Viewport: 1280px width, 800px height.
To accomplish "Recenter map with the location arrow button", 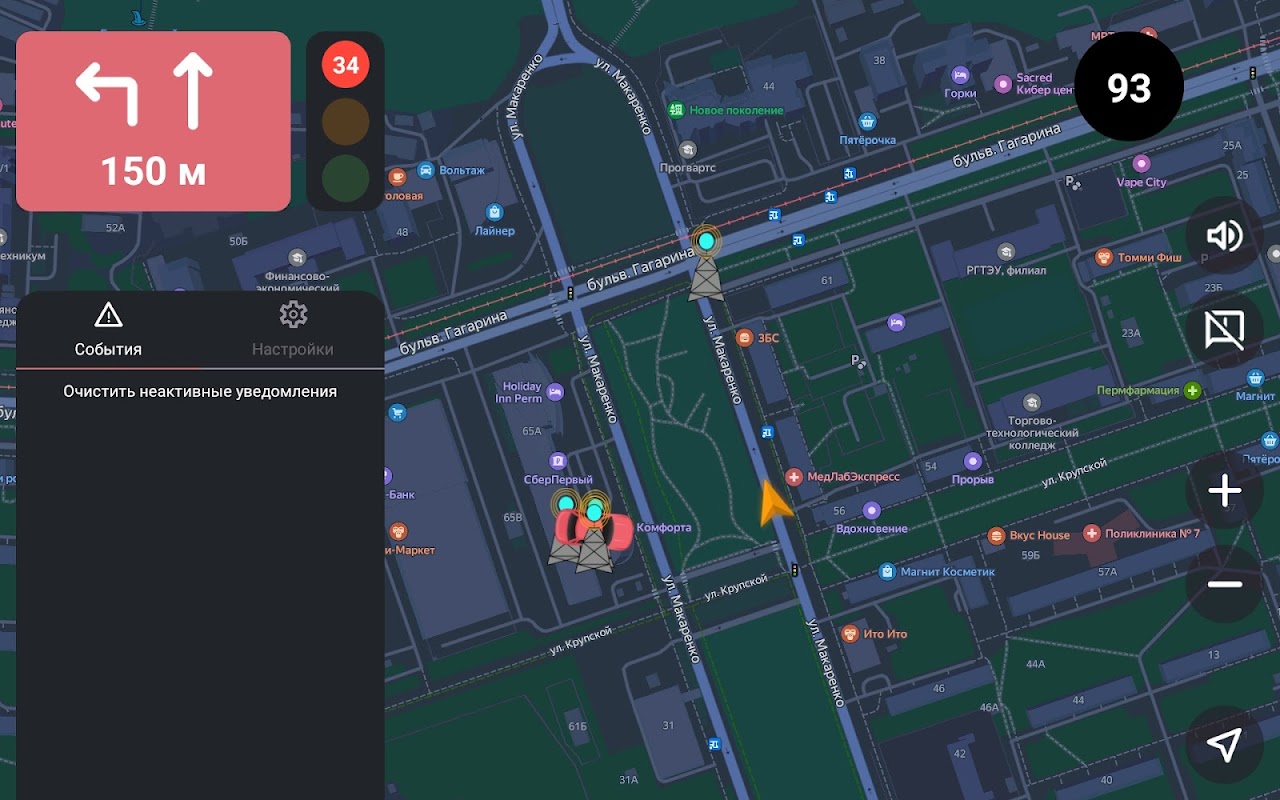I will tap(1224, 744).
